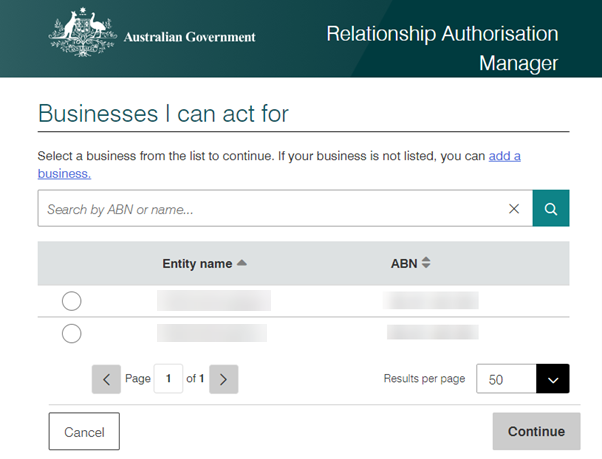This screenshot has width=602, height=459.
Task: Go to next page arrow
Action: [224, 379]
